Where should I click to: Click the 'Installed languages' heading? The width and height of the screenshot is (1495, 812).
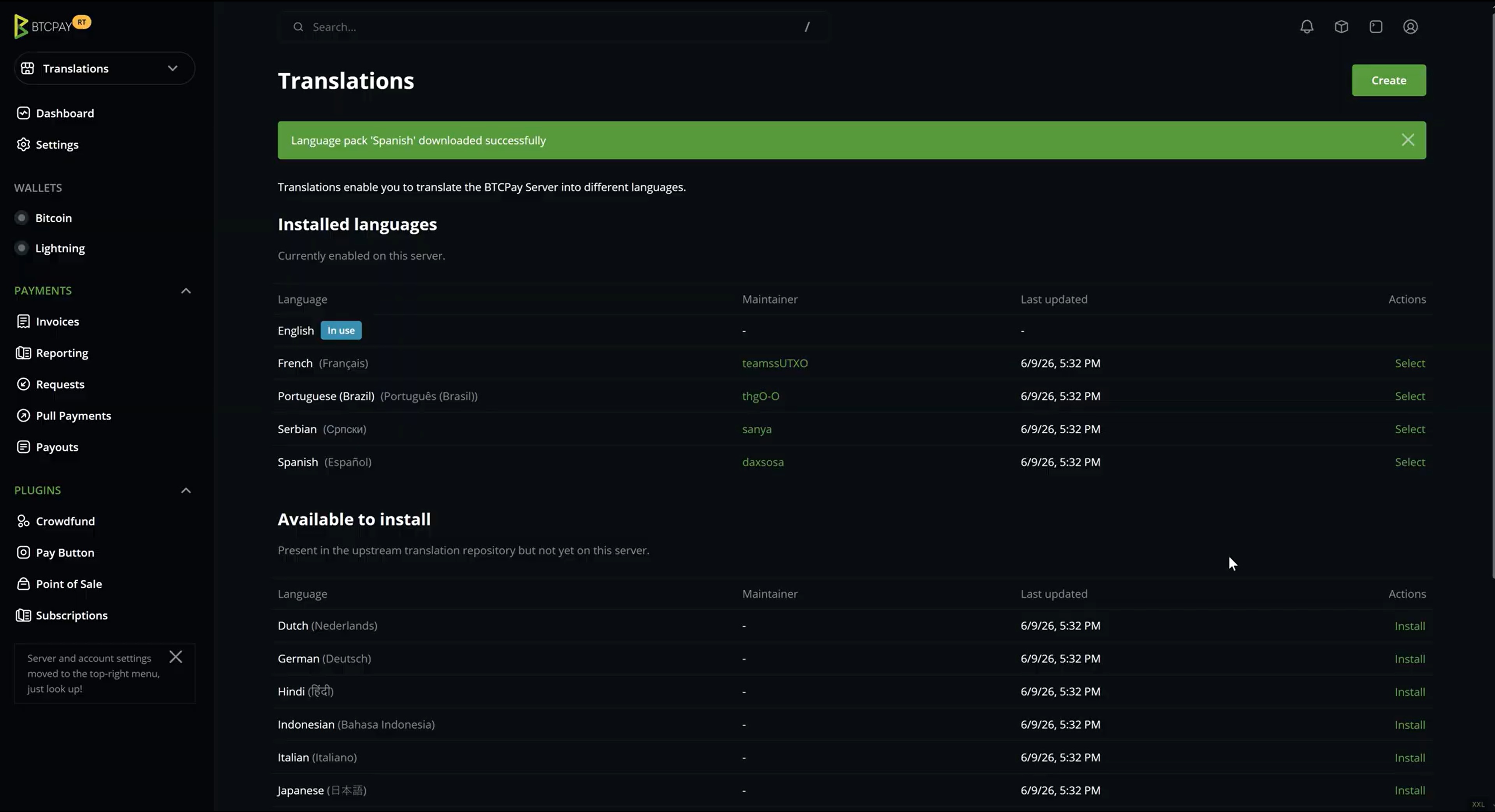[x=357, y=225]
